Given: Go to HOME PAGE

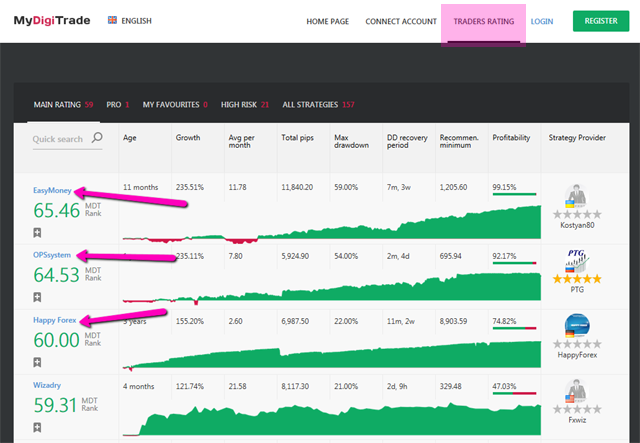Looking at the screenshot, I should [x=327, y=21].
